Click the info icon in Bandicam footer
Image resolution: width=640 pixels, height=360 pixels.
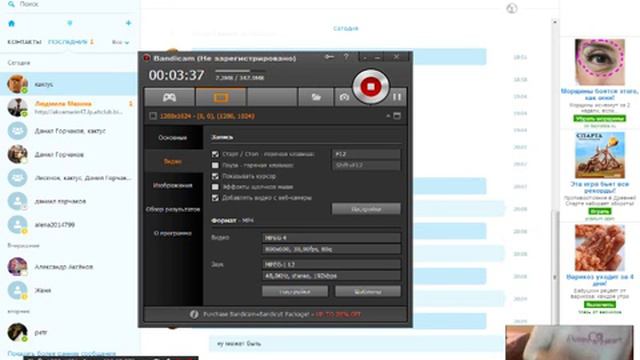point(194,314)
